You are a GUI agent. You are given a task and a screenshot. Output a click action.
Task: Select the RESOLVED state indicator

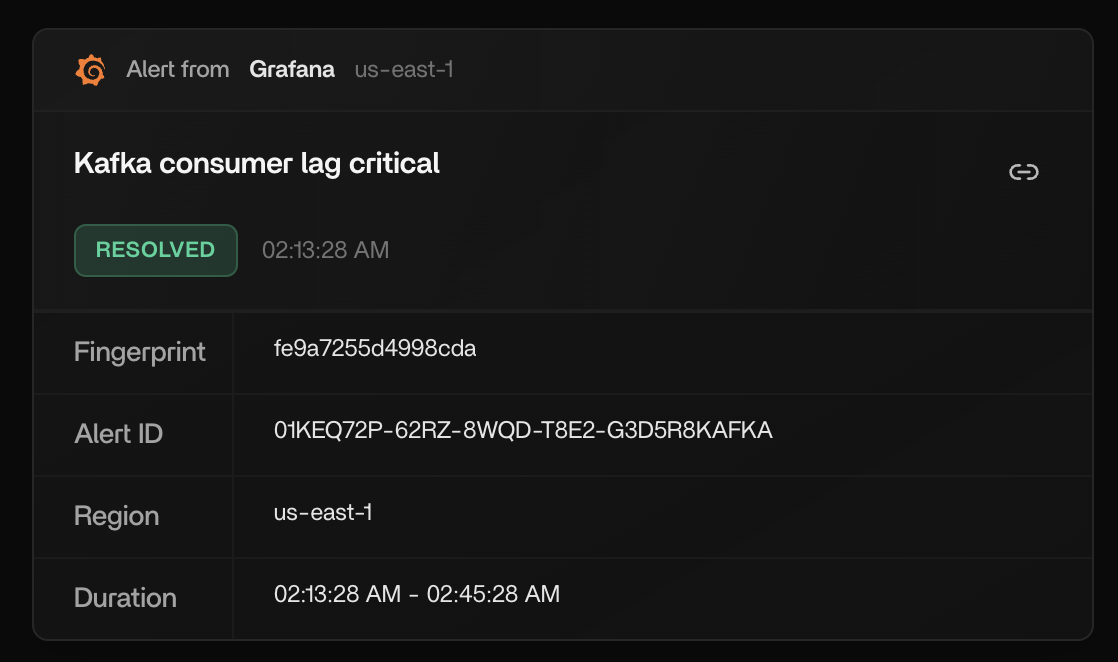[155, 250]
